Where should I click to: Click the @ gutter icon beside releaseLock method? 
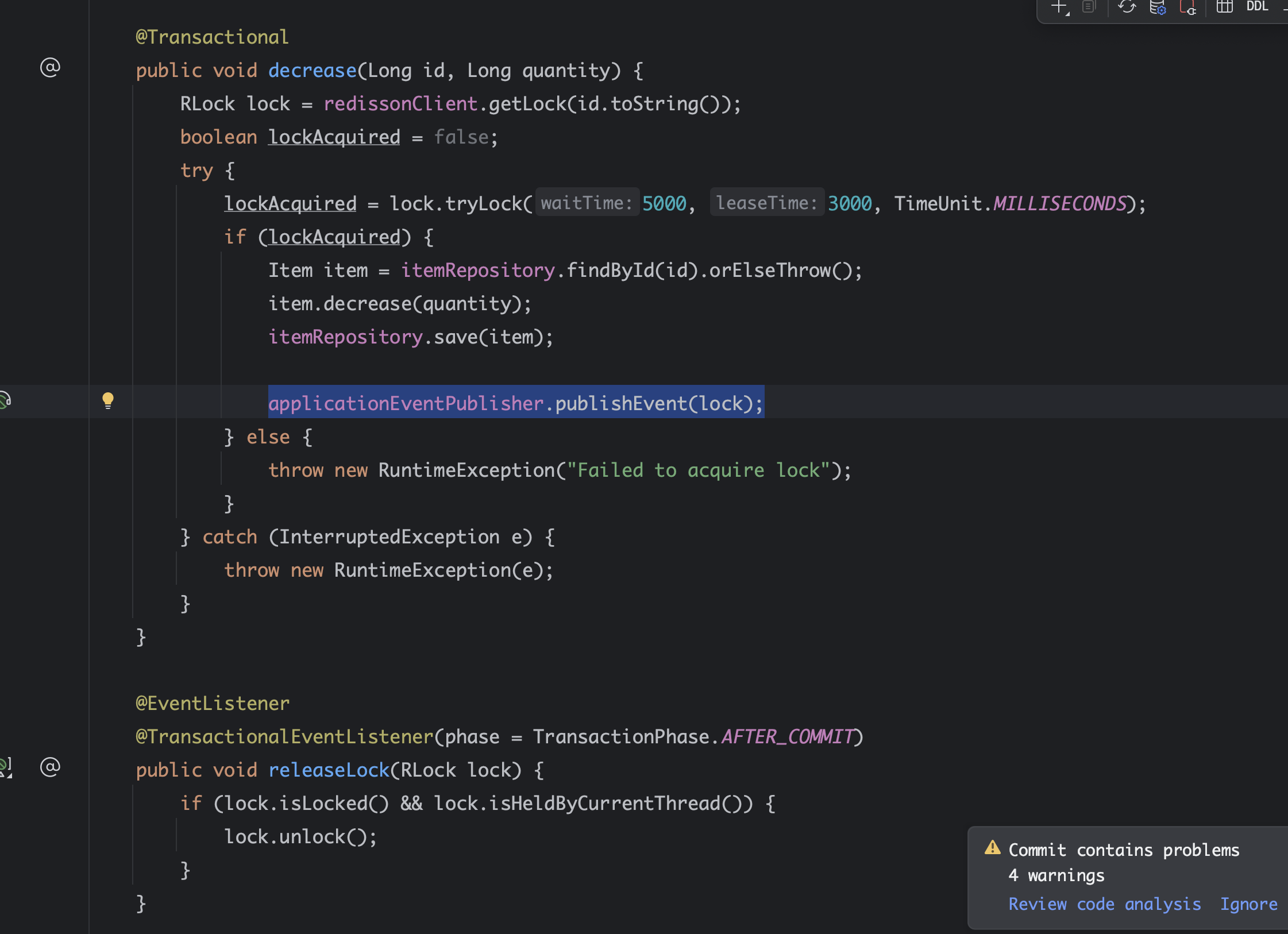pos(50,767)
